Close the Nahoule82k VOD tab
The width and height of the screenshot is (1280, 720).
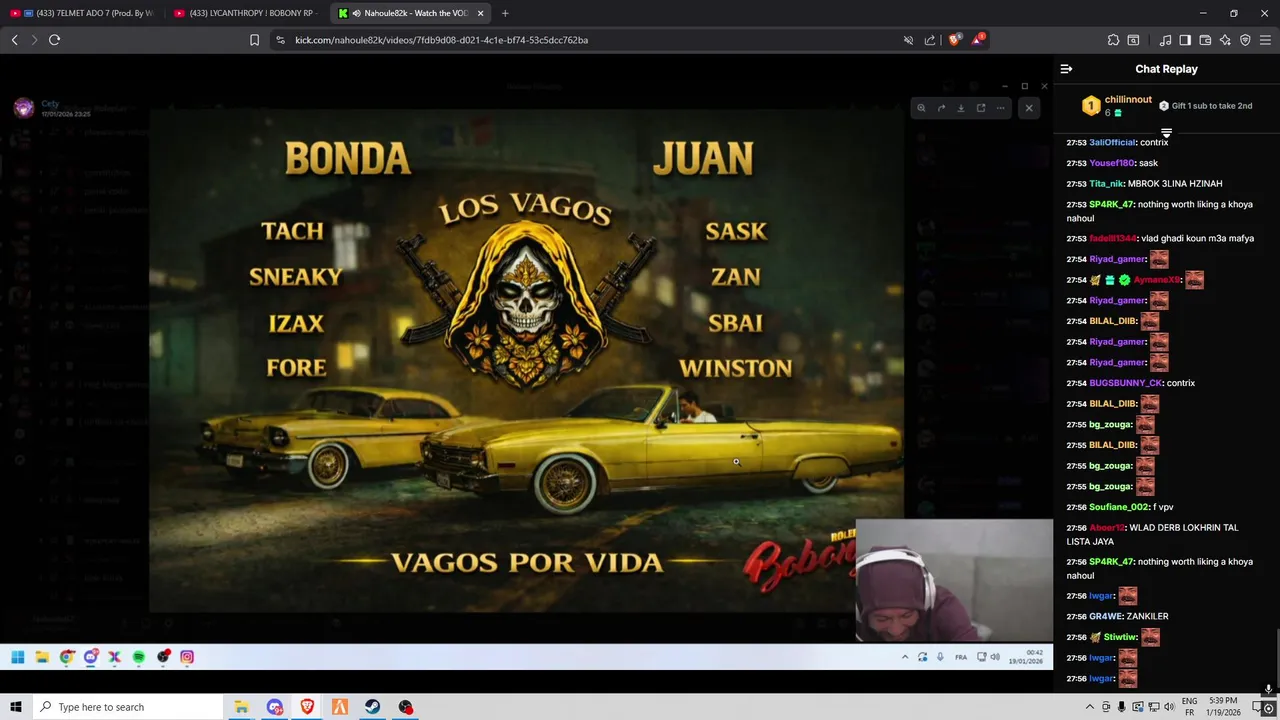(x=480, y=13)
